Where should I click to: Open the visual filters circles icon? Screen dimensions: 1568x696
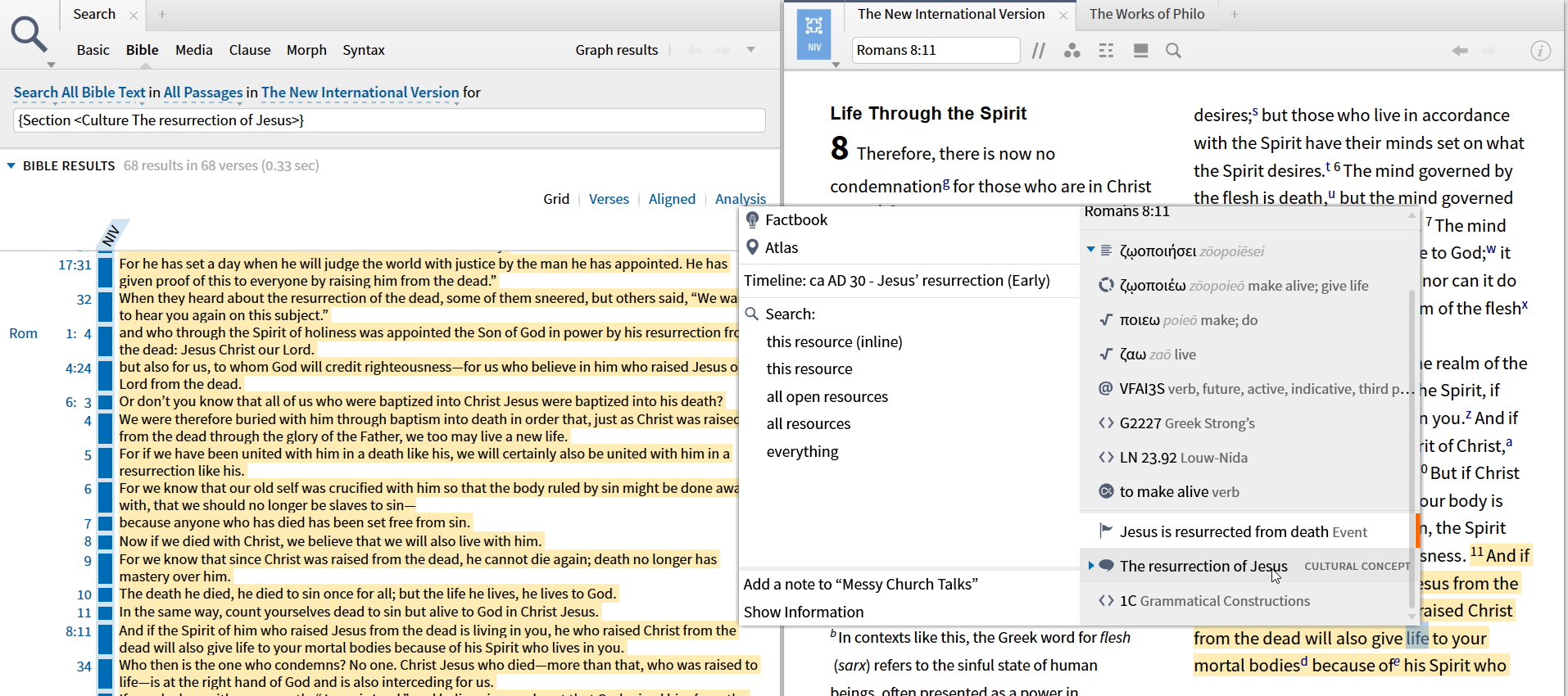[x=1072, y=51]
